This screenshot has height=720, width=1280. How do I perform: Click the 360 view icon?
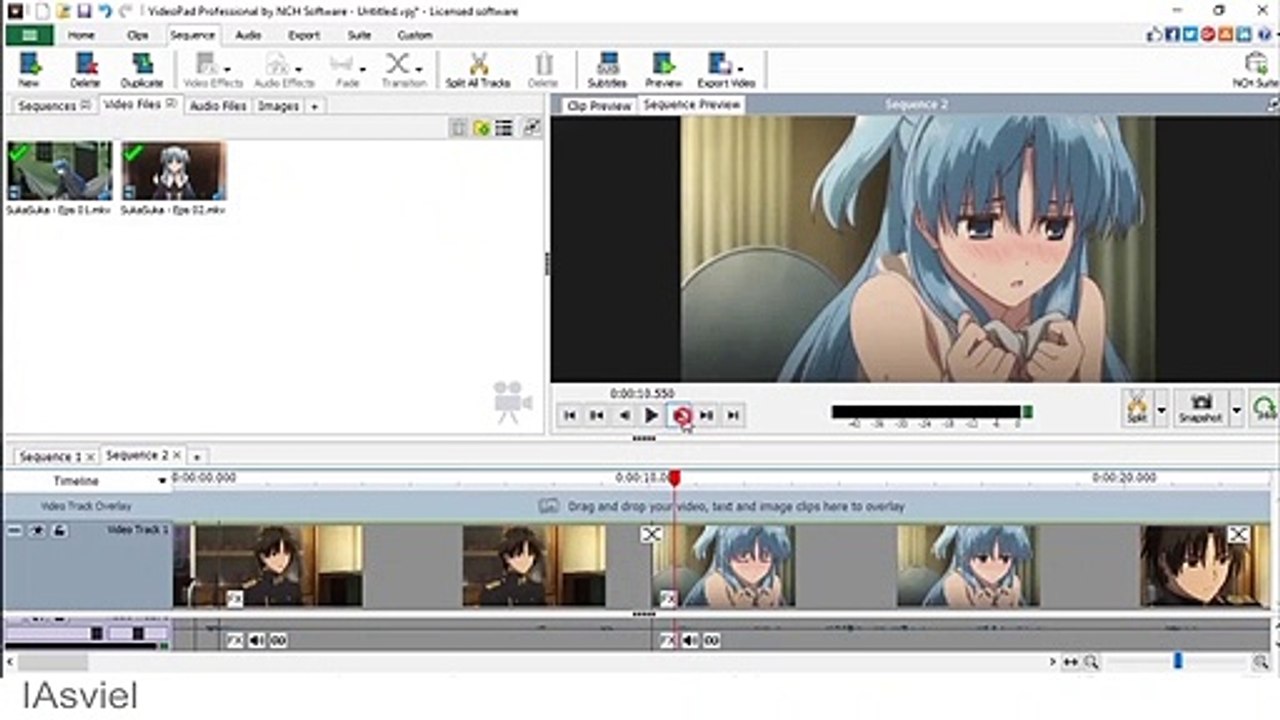[x=1264, y=408]
